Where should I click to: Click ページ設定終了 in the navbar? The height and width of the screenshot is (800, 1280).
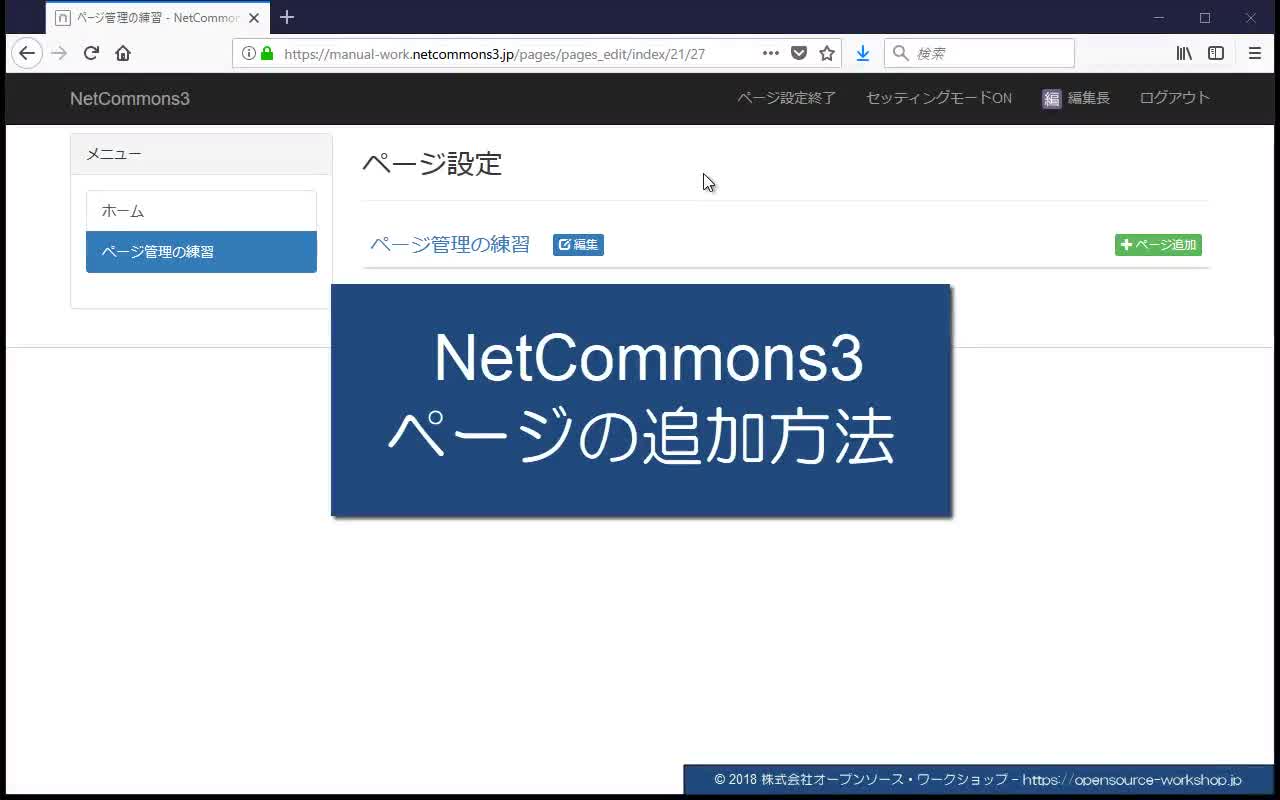coord(787,98)
